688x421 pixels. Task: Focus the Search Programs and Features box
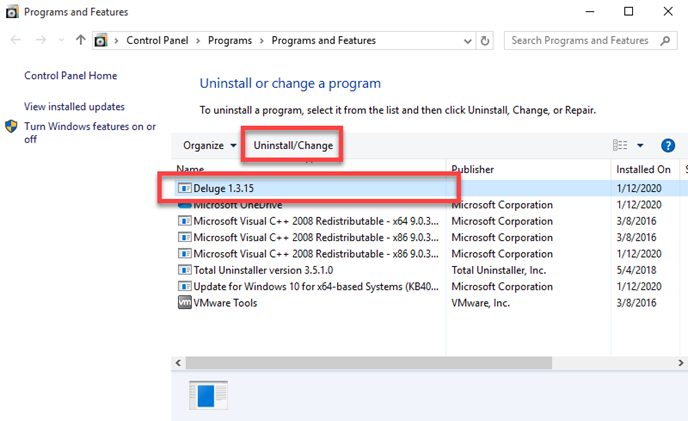coord(590,40)
